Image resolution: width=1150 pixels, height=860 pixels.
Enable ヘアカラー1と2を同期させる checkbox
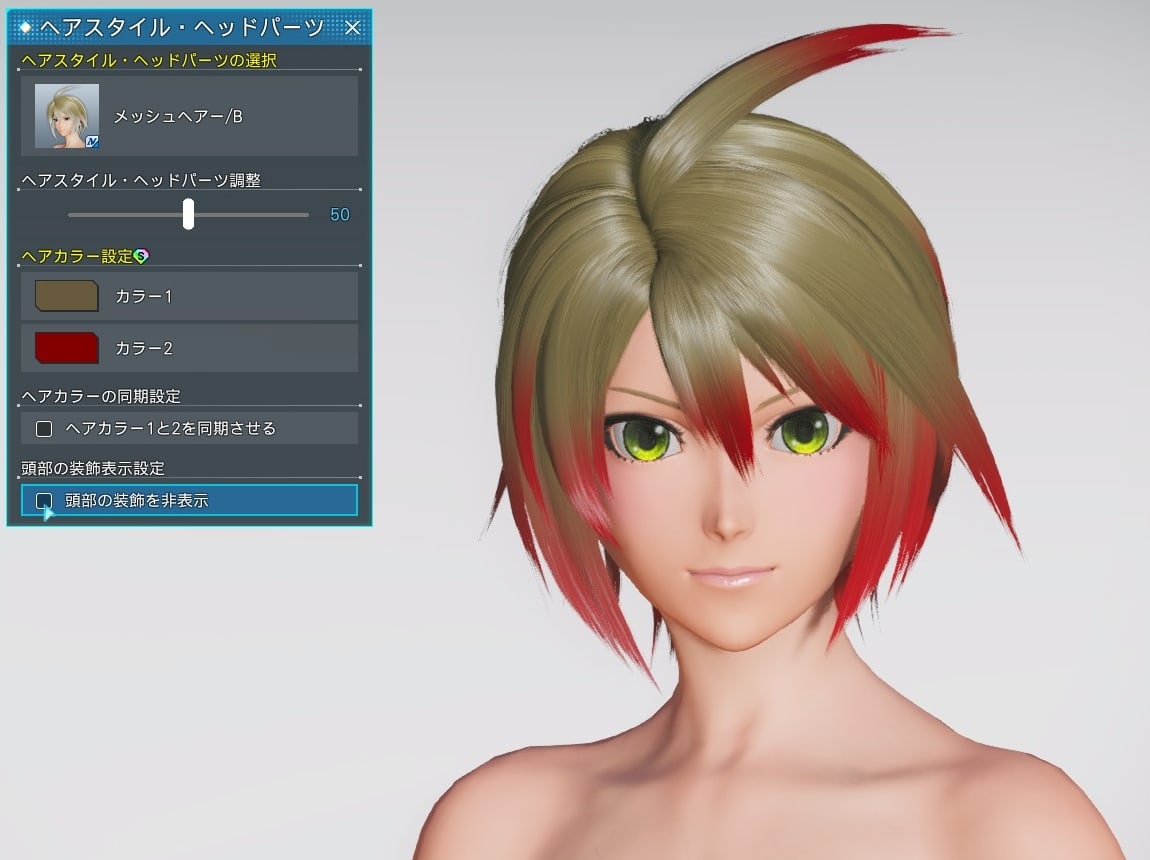coord(44,428)
